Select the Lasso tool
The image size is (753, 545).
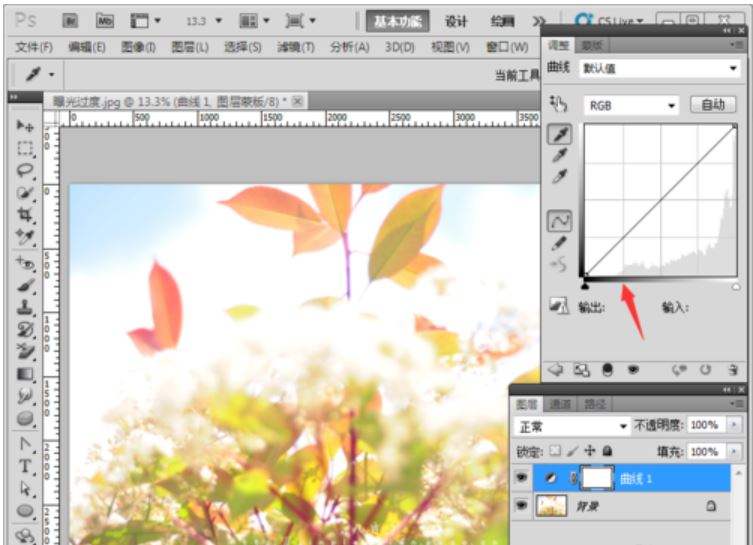point(25,170)
